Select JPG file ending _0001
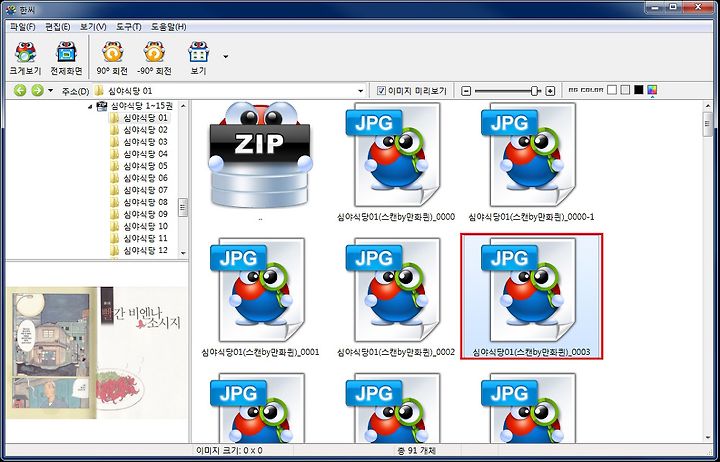Screen dimensions: 720x462 pyautogui.click(x=260, y=297)
